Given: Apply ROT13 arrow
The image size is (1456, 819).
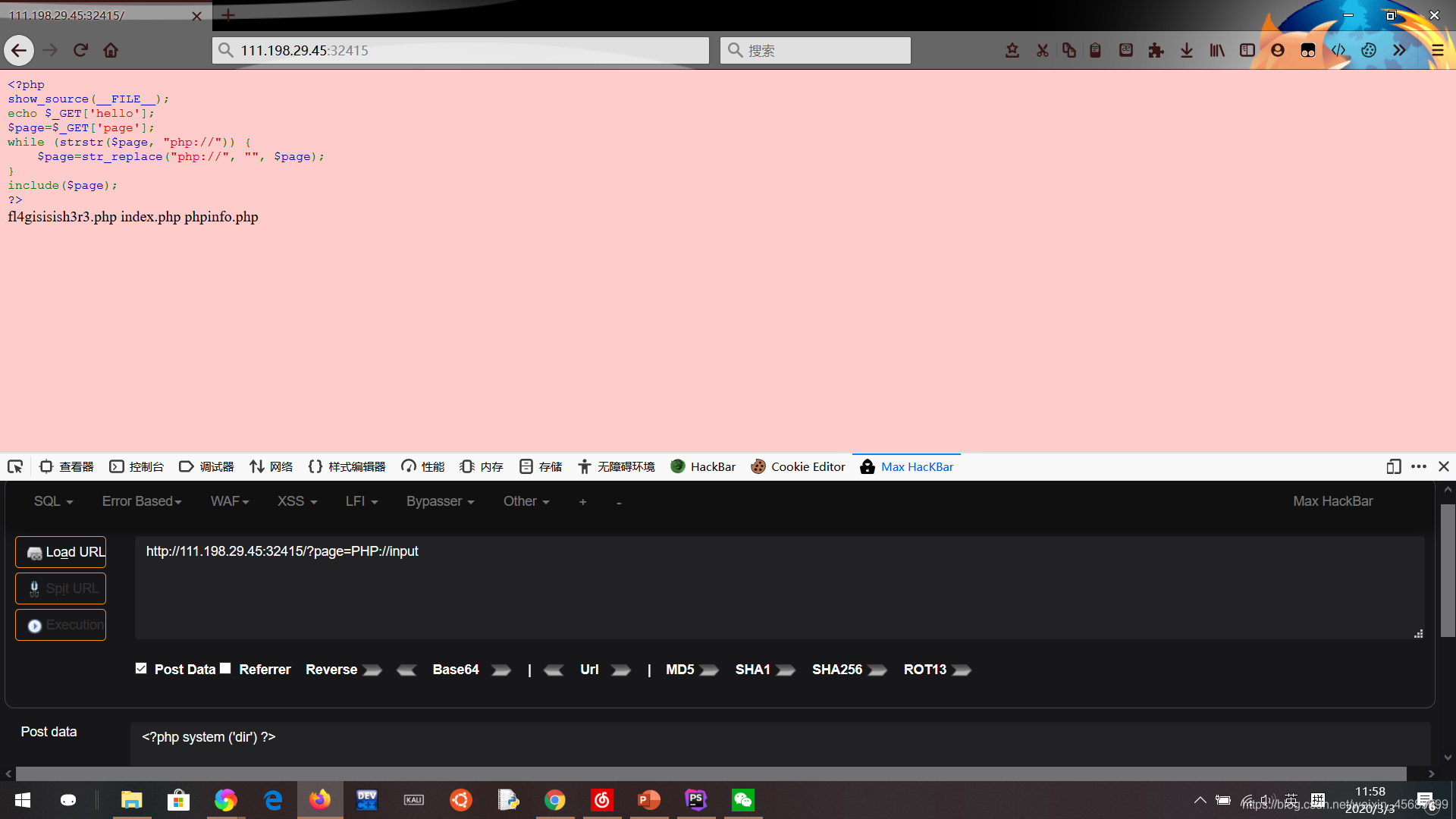Looking at the screenshot, I should 962,670.
